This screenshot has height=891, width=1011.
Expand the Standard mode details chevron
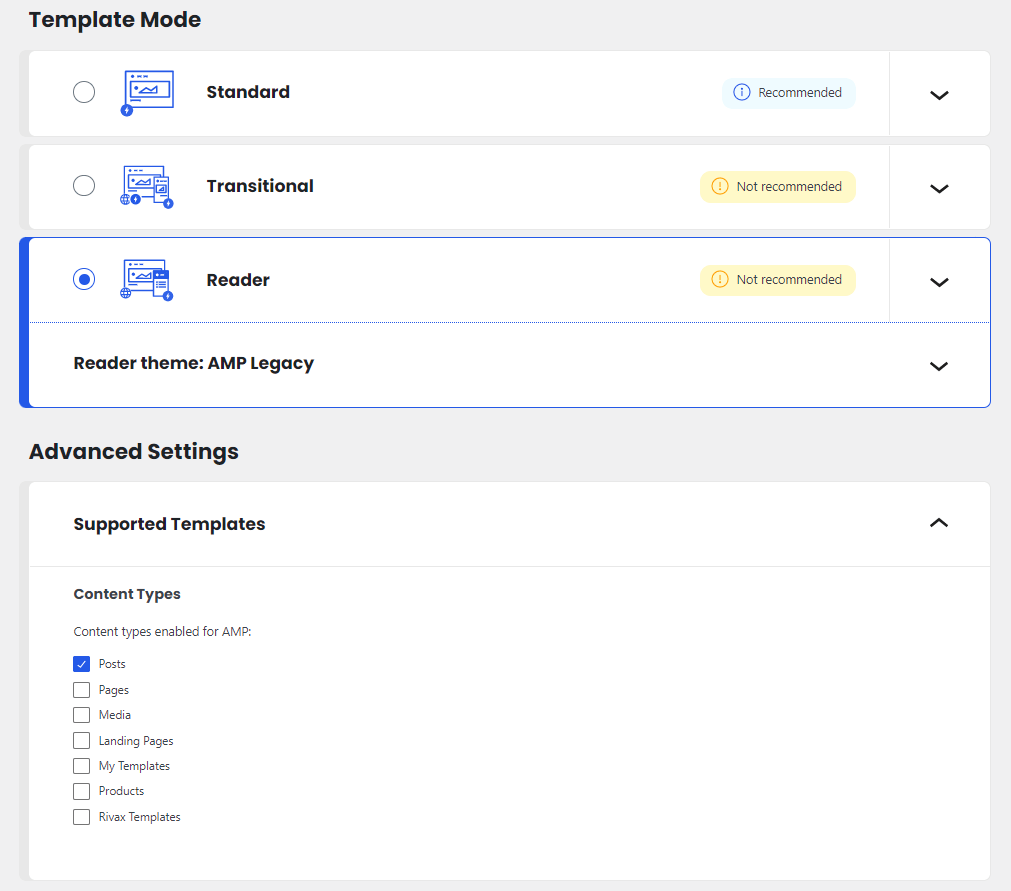(938, 95)
